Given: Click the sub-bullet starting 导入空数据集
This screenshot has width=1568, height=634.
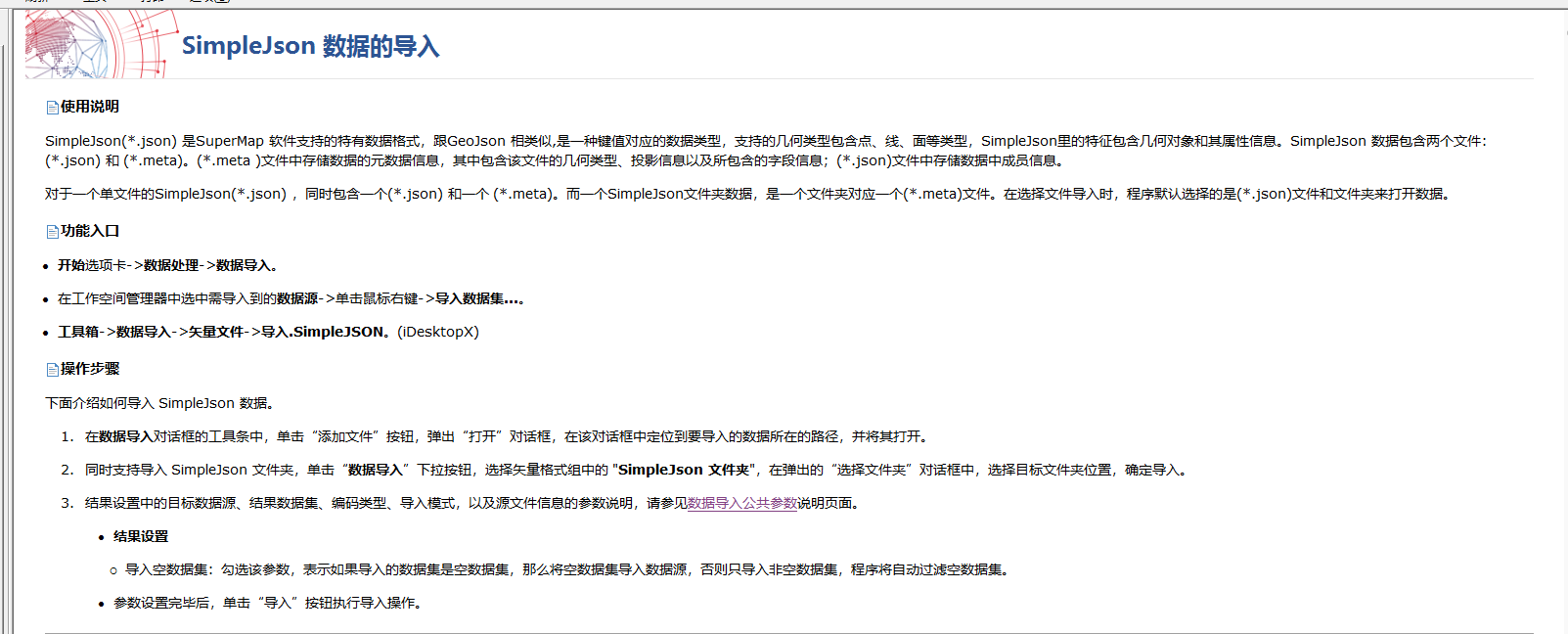Looking at the screenshot, I should 568,570.
